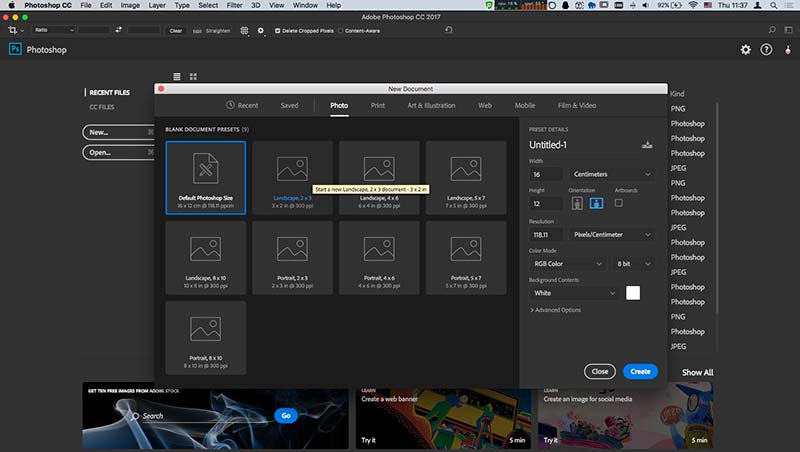Open CC FILES section
Screen dimensions: 800x452
(x=102, y=107)
